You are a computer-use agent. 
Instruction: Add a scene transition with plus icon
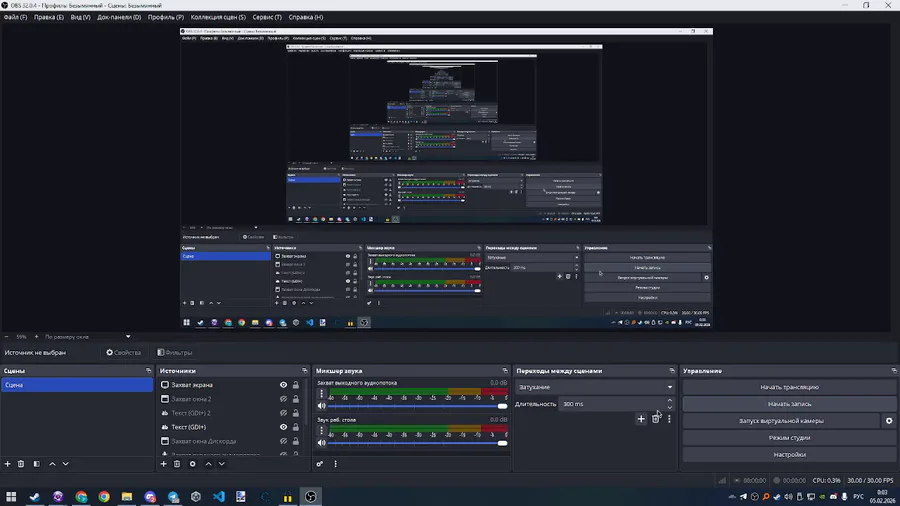coord(641,419)
